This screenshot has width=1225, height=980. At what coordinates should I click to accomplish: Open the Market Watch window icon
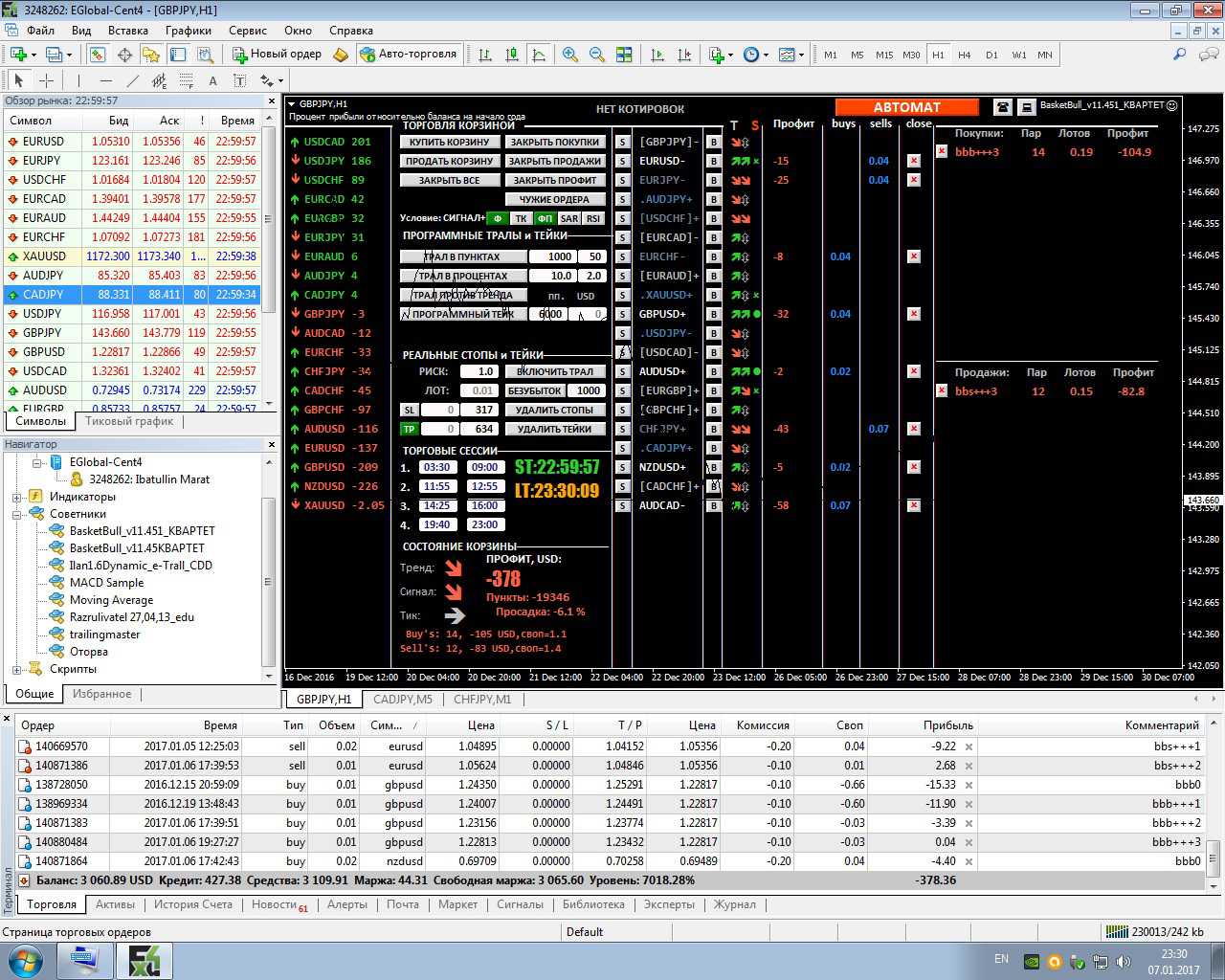98,55
